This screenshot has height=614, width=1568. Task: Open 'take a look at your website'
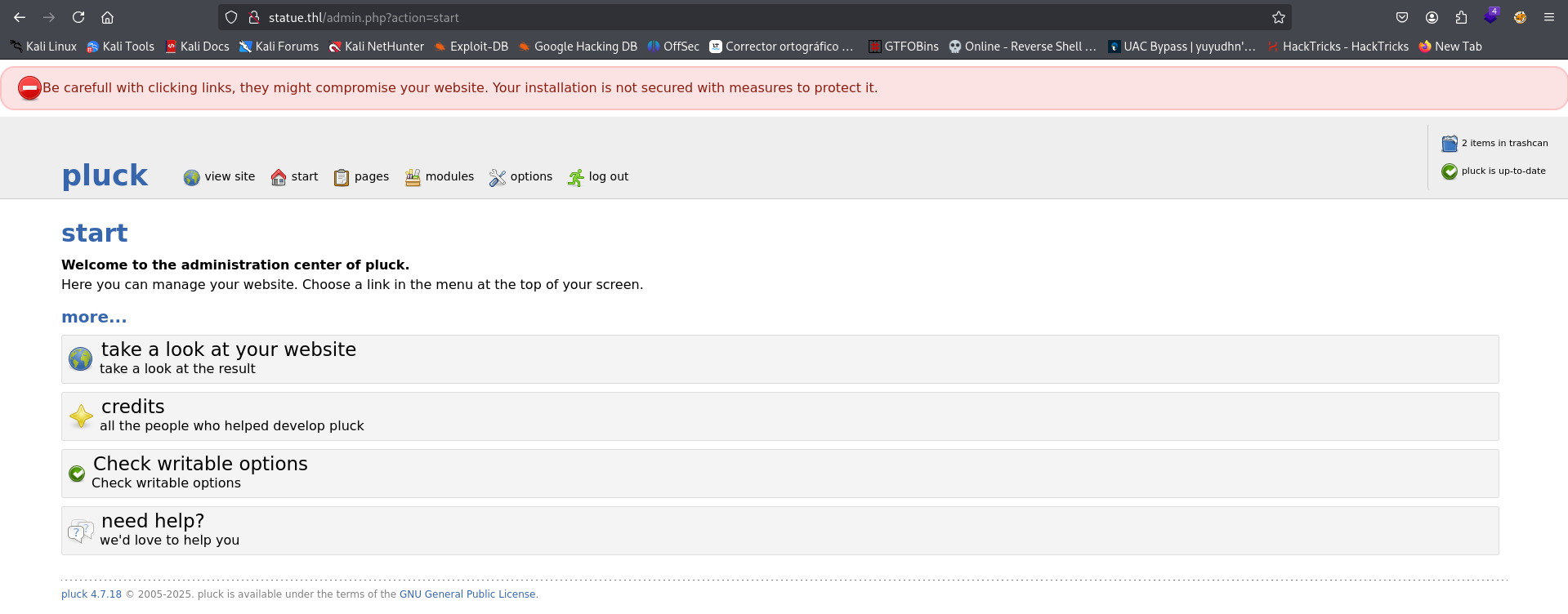click(229, 349)
